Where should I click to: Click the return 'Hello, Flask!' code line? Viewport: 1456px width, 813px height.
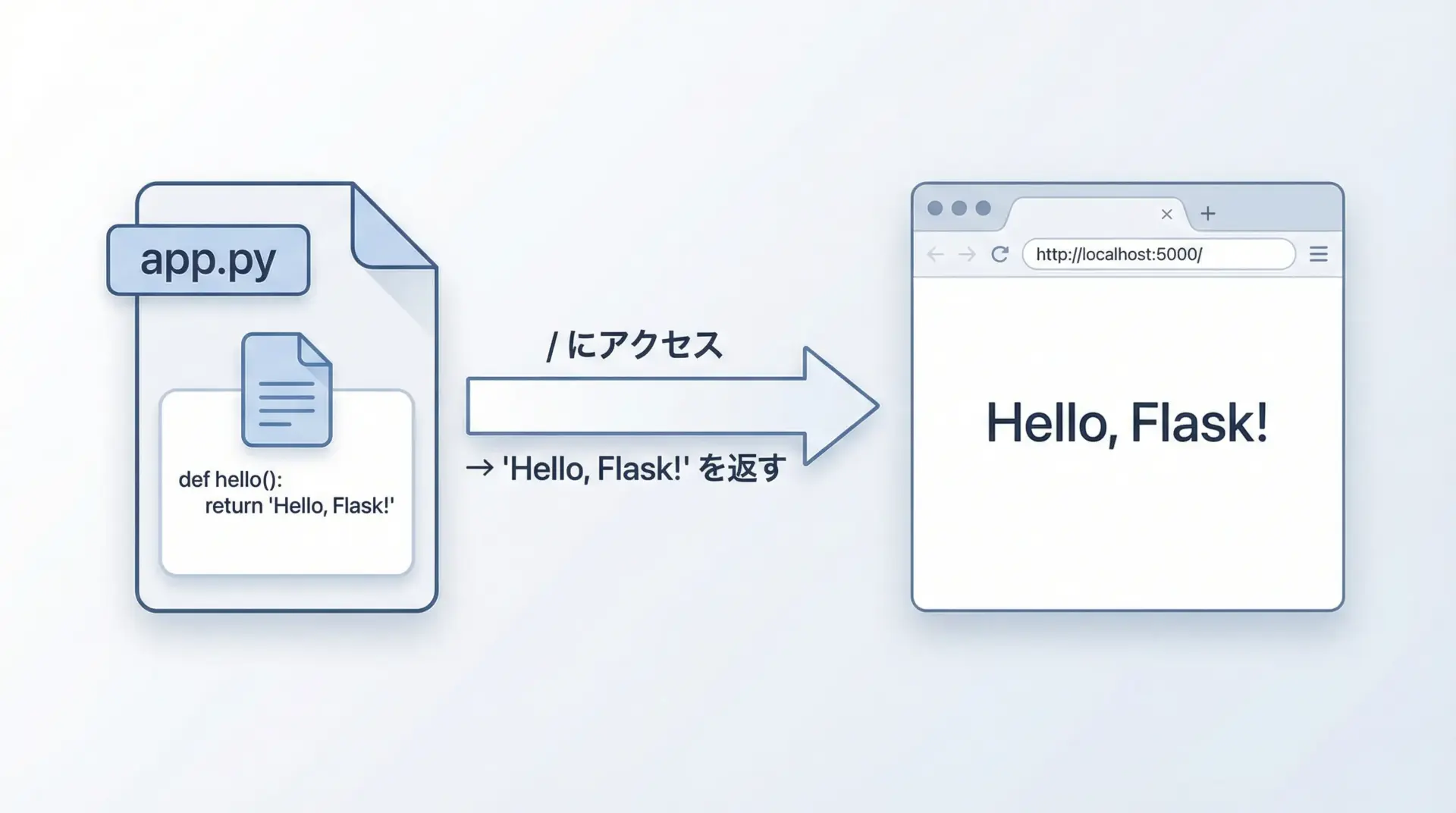pyautogui.click(x=299, y=506)
